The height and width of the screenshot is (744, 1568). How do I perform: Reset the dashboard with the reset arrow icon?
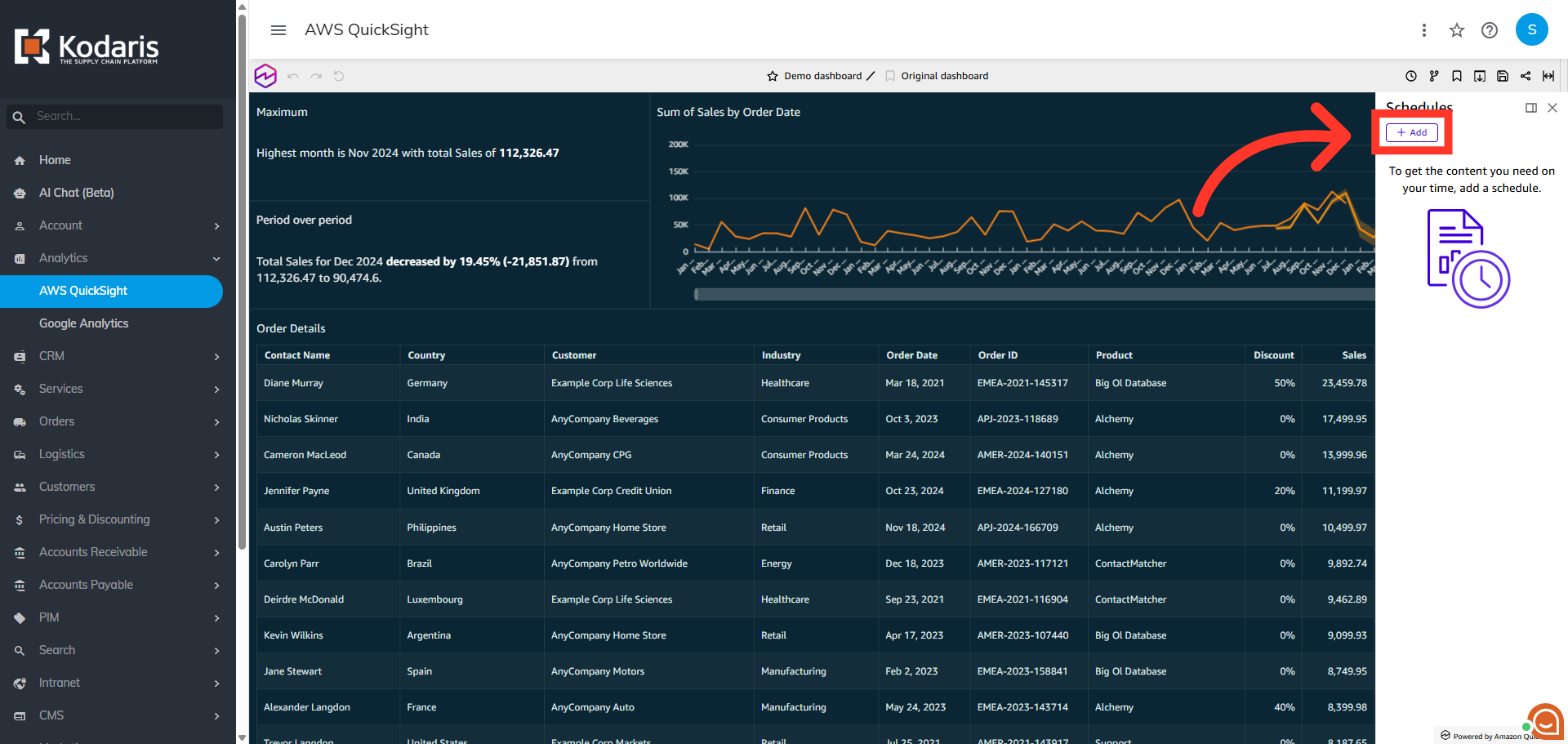coord(339,76)
